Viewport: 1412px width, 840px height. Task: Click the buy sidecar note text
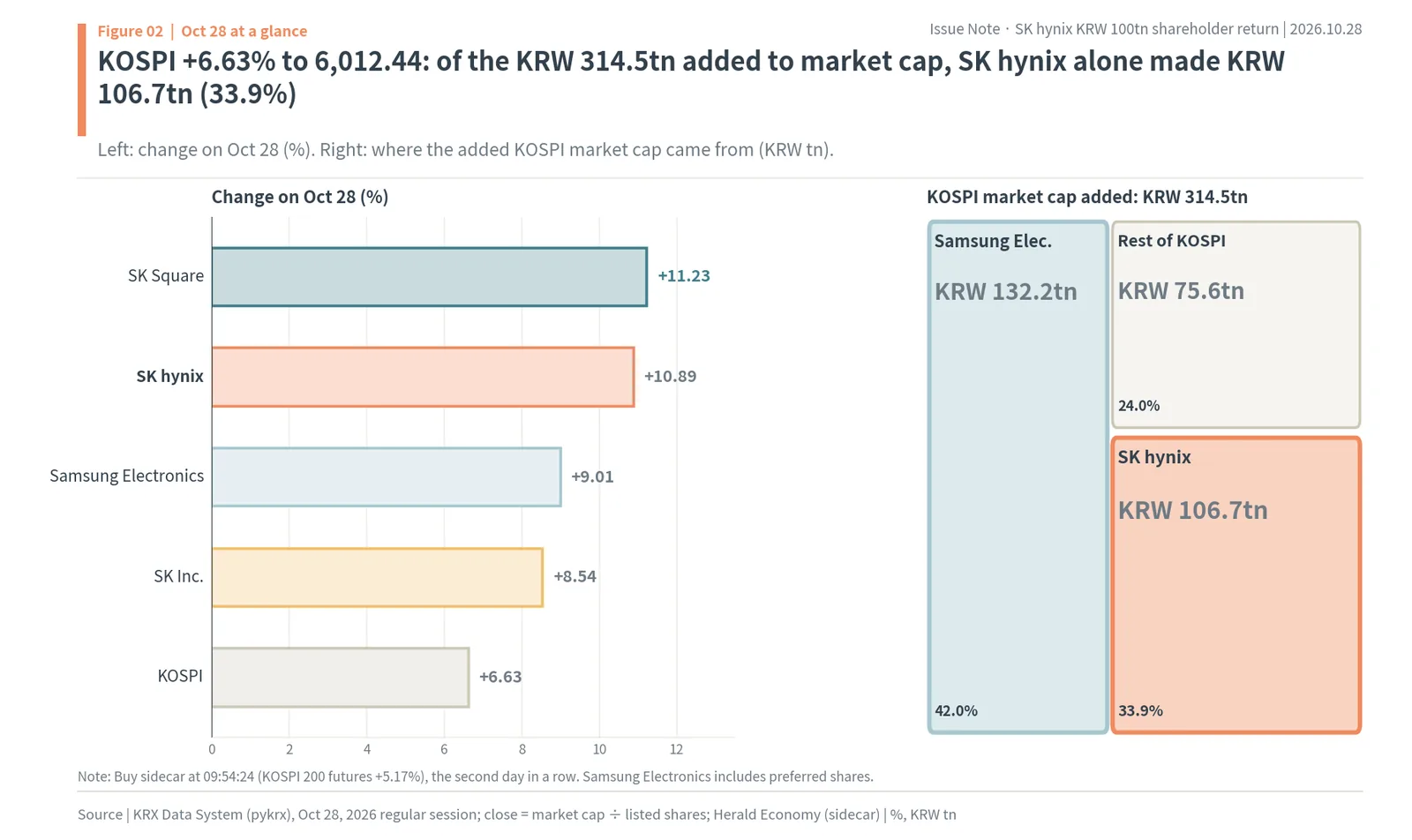tap(476, 777)
